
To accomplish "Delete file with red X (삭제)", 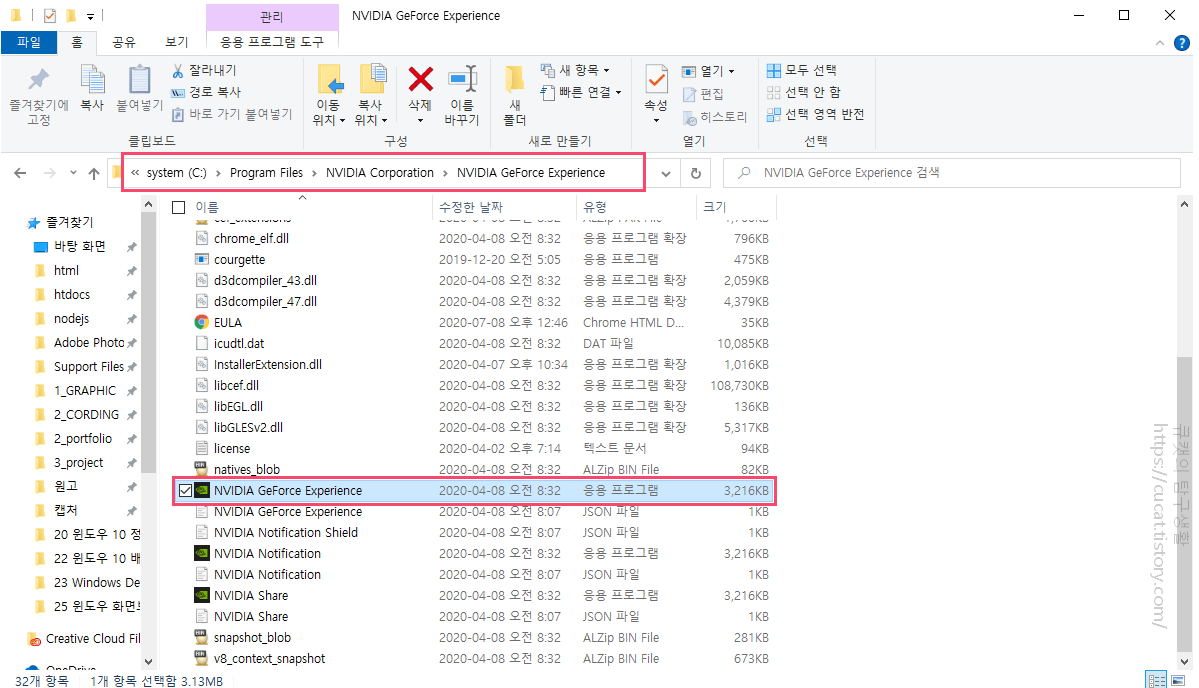I will coord(420,92).
